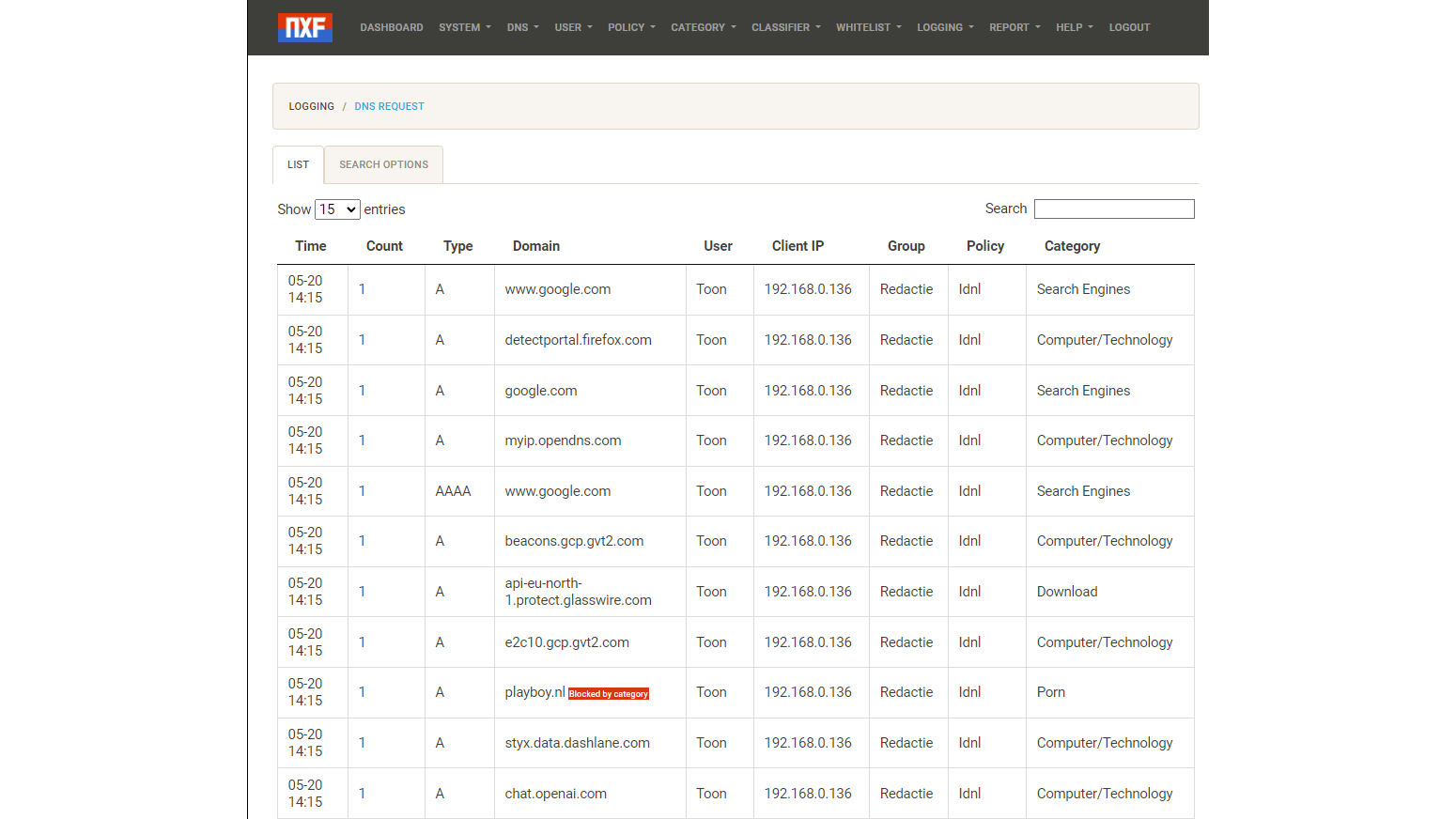Focus the Search input field
Screen dimensions: 1456x819
(x=1113, y=209)
